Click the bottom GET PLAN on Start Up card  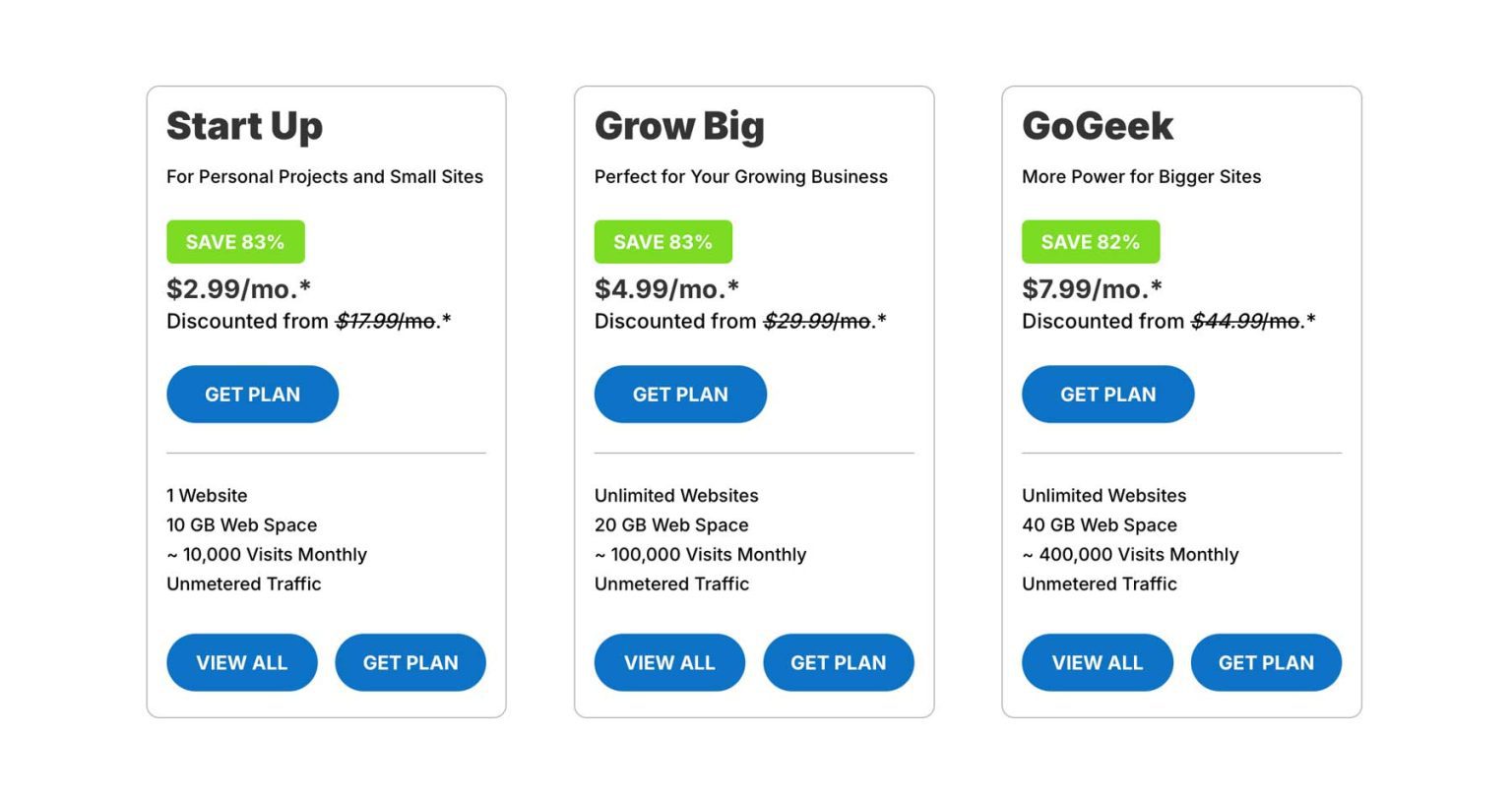coord(410,662)
